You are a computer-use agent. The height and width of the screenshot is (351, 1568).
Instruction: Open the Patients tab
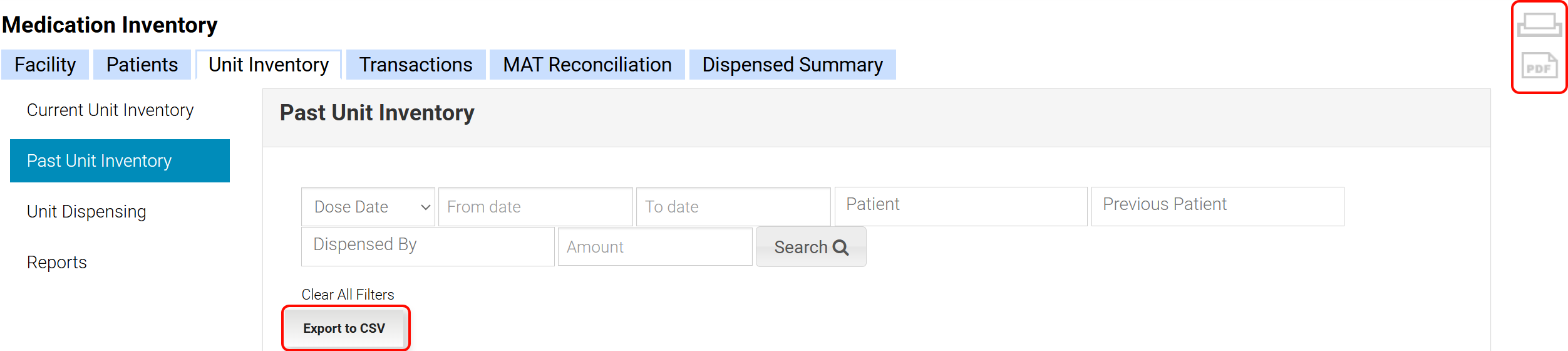[x=142, y=65]
